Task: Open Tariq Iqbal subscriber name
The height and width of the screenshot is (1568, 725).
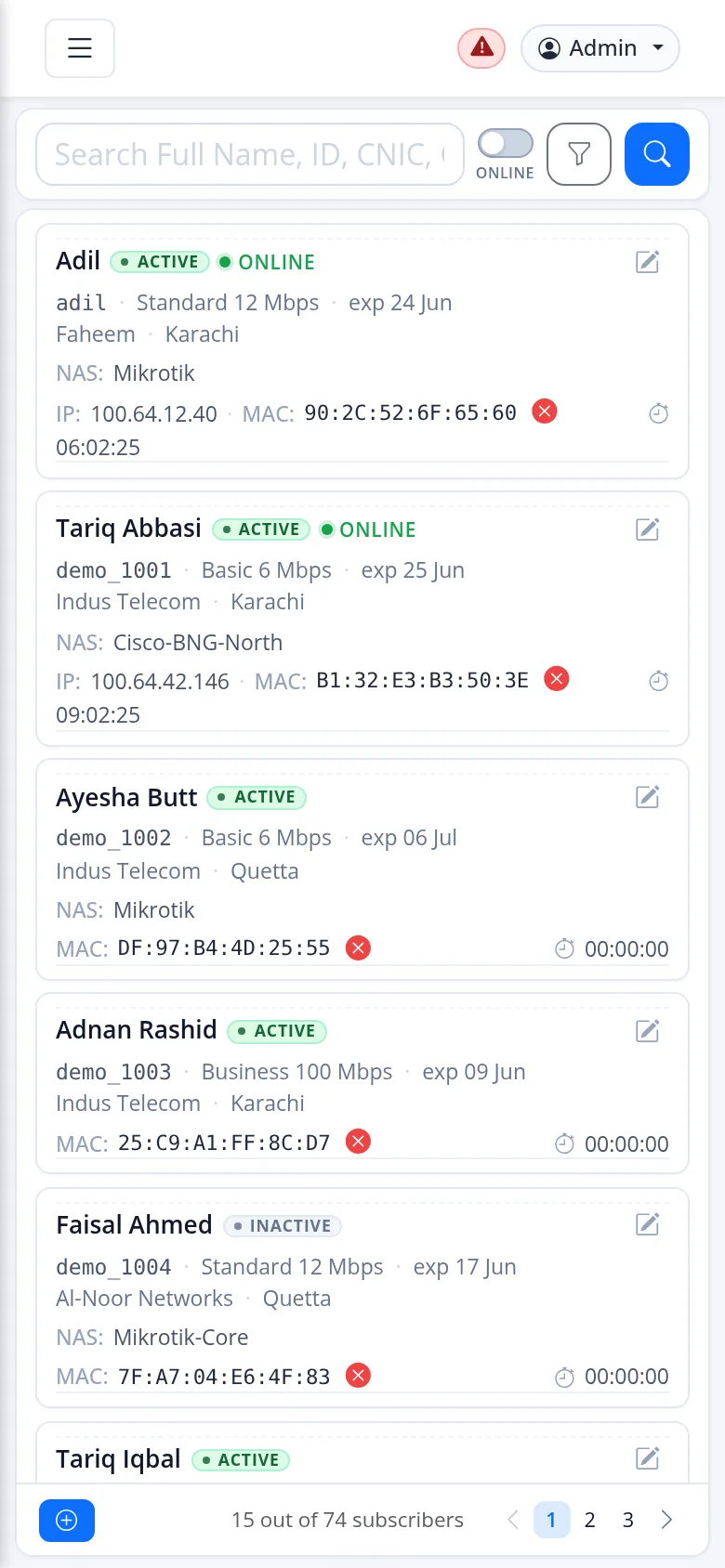Action: coord(118,1459)
